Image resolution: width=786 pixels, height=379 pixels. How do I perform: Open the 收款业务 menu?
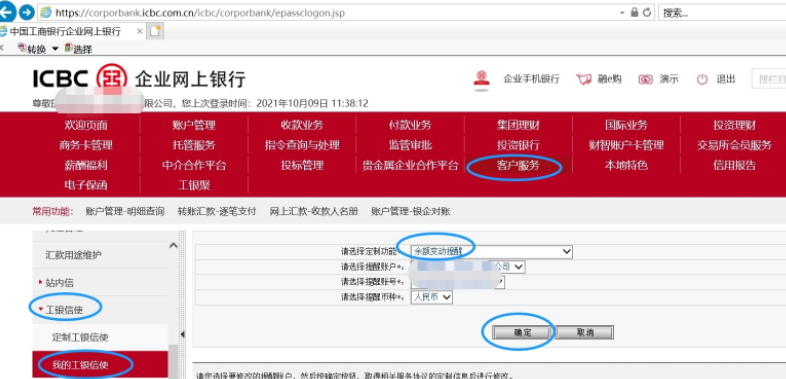tap(302, 125)
